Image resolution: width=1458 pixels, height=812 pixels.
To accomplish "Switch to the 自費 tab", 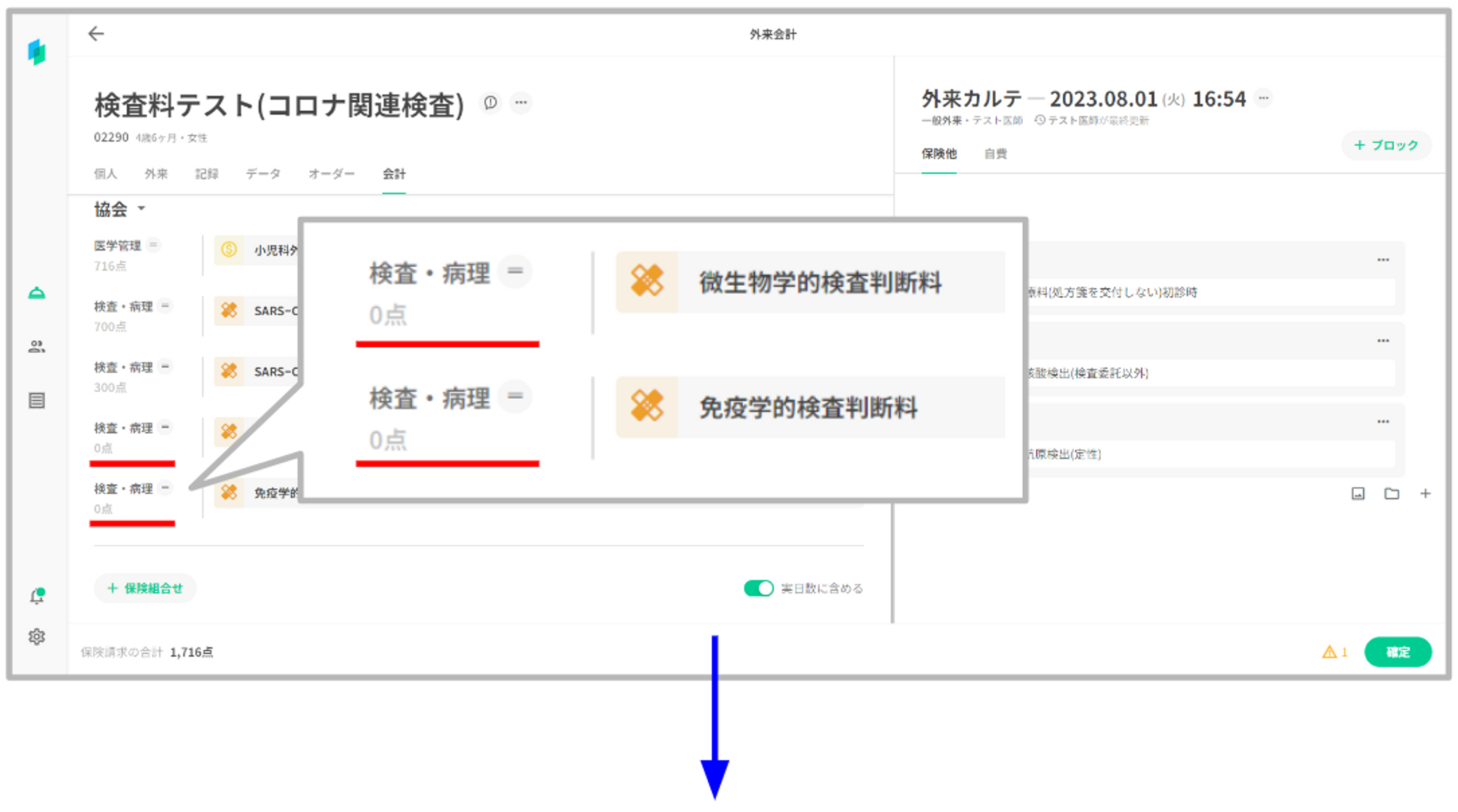I will [995, 154].
